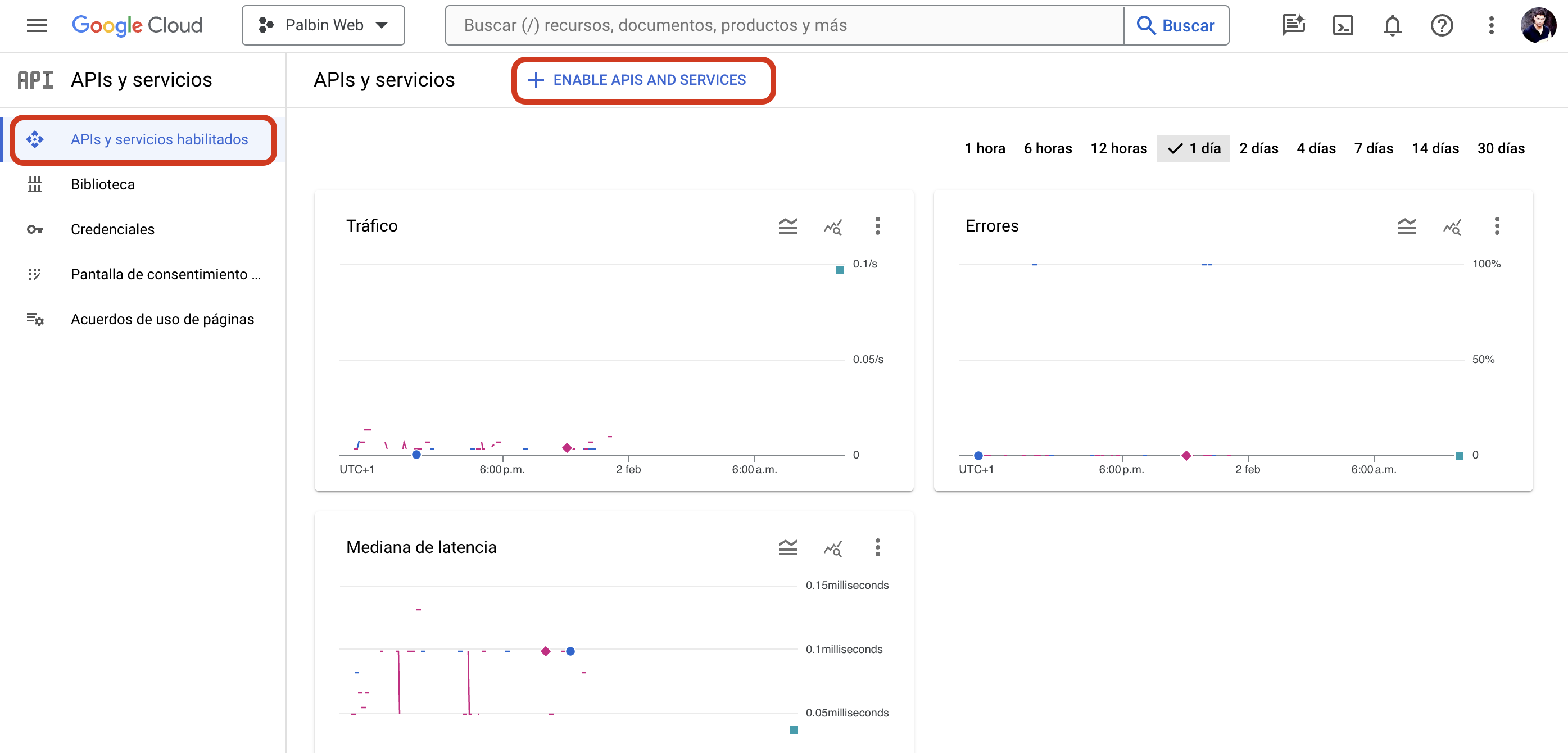
Task: Select the 7 días time range
Action: tap(1373, 148)
